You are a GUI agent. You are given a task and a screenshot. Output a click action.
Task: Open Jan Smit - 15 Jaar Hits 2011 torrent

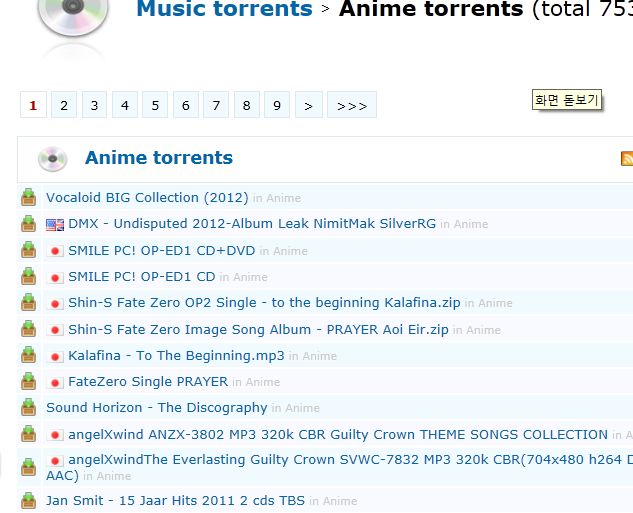(x=175, y=500)
